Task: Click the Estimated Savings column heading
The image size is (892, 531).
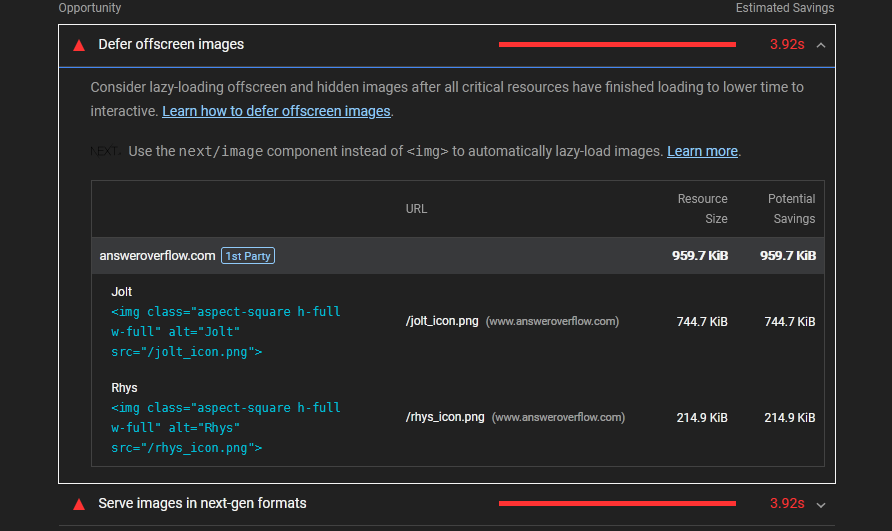Action: [x=785, y=8]
